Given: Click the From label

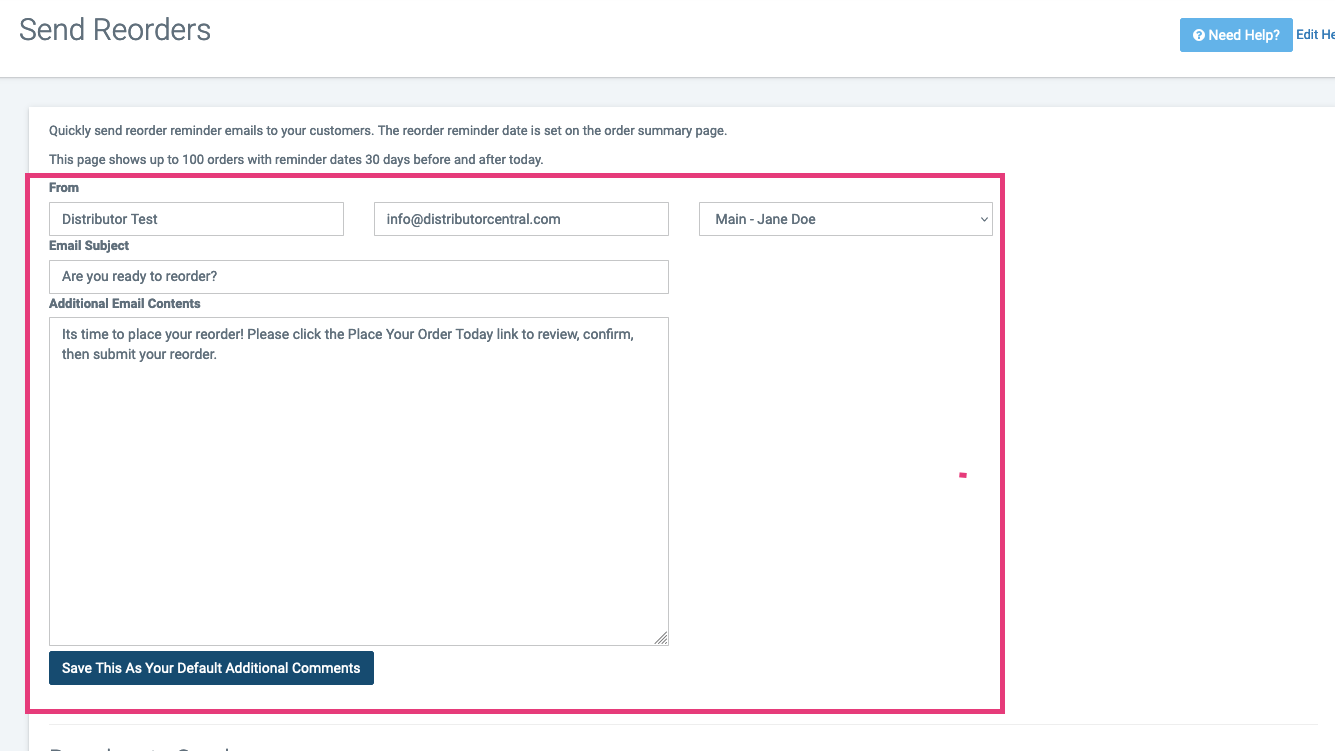Looking at the screenshot, I should click(x=64, y=187).
